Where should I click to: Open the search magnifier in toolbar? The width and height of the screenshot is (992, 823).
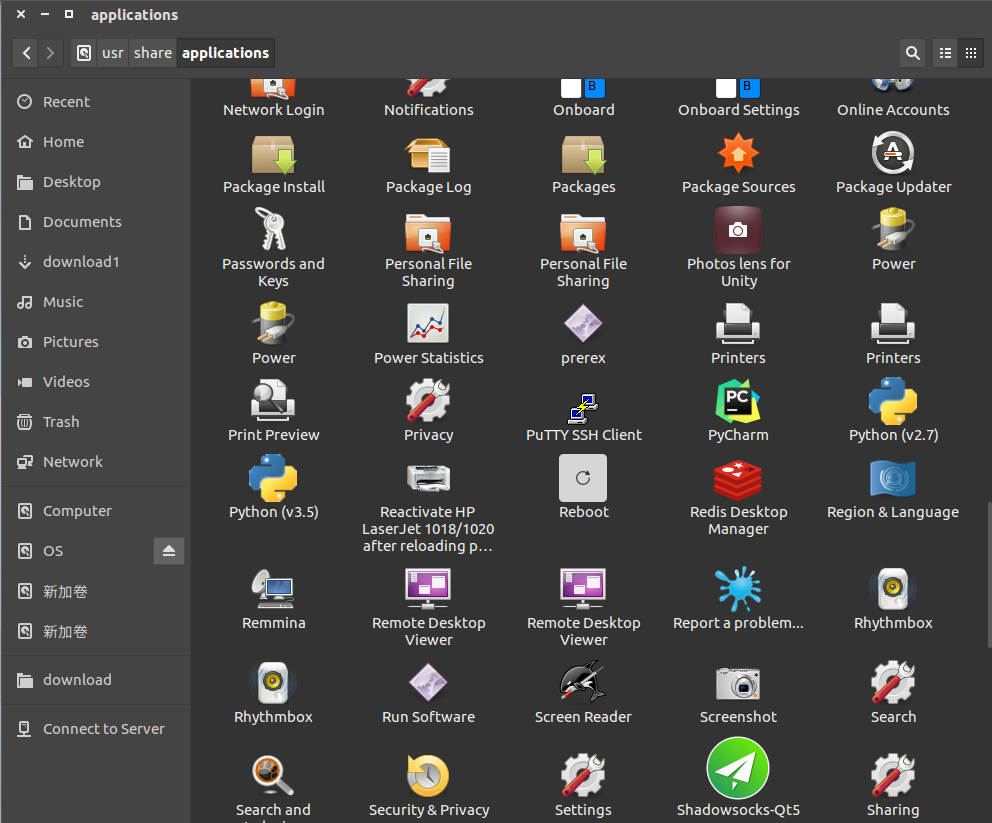tap(912, 53)
